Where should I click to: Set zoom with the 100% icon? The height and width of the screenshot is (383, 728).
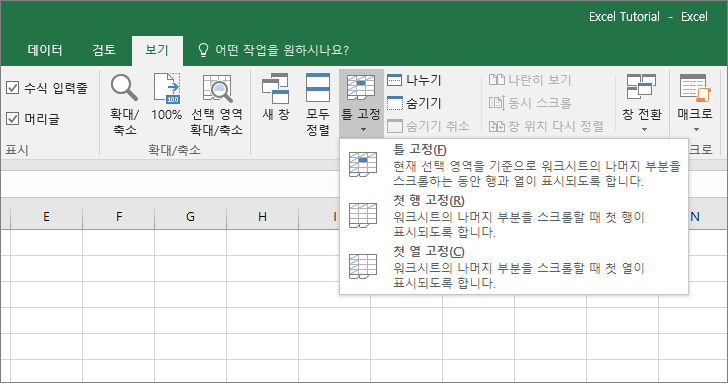167,88
